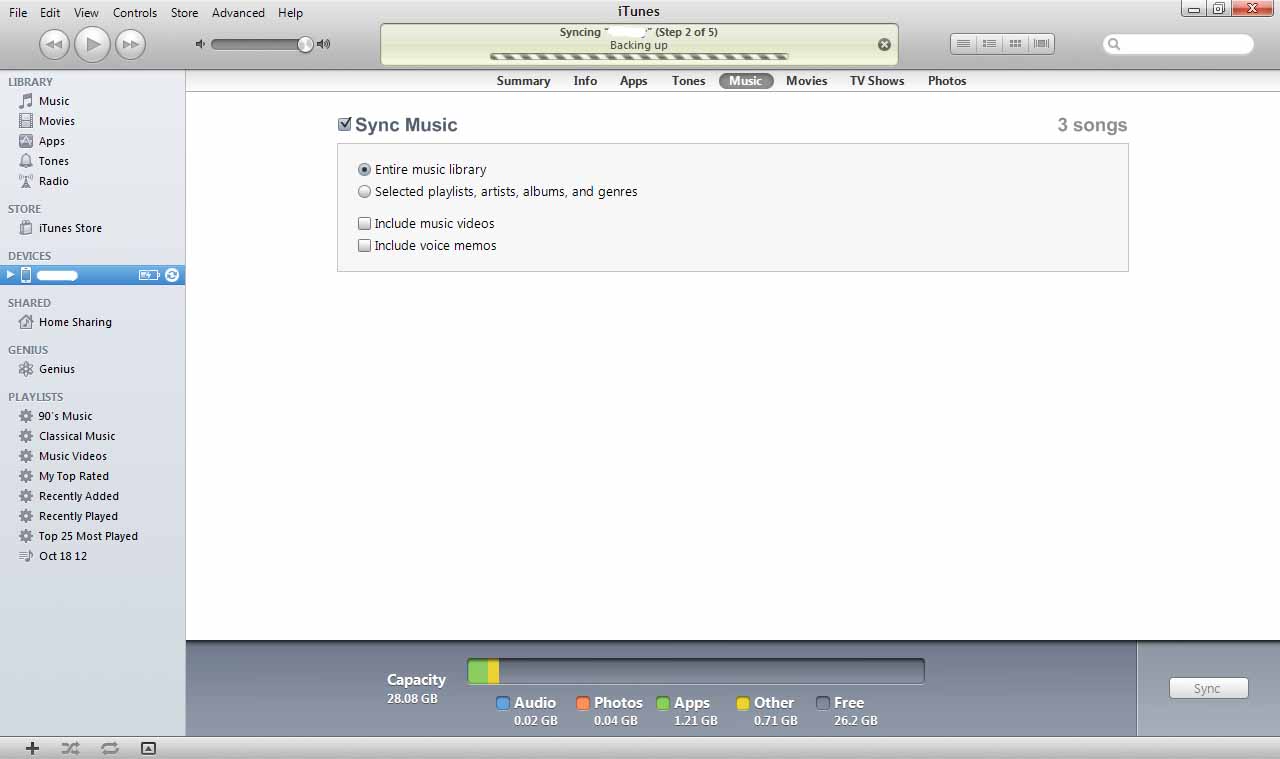Toggle shuffle button at bottom

pos(70,748)
